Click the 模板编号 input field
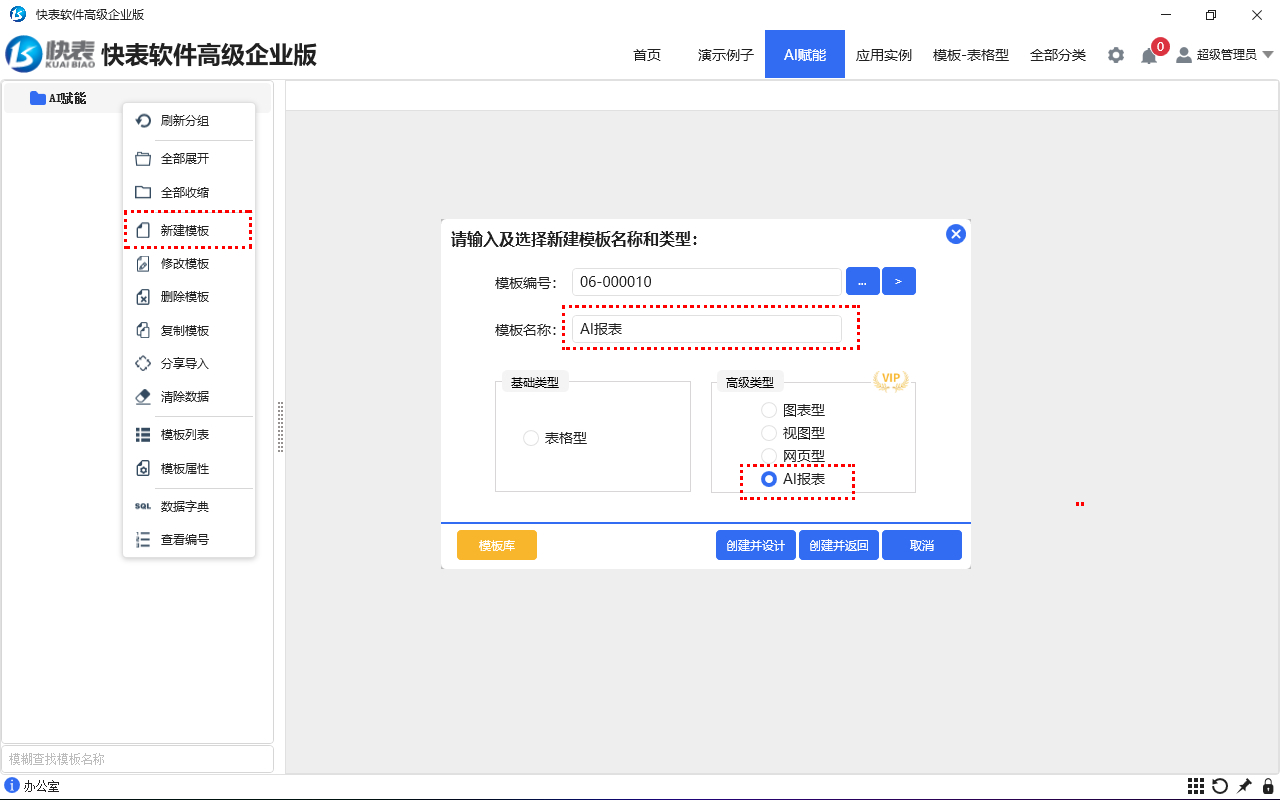The image size is (1280, 800). [707, 282]
